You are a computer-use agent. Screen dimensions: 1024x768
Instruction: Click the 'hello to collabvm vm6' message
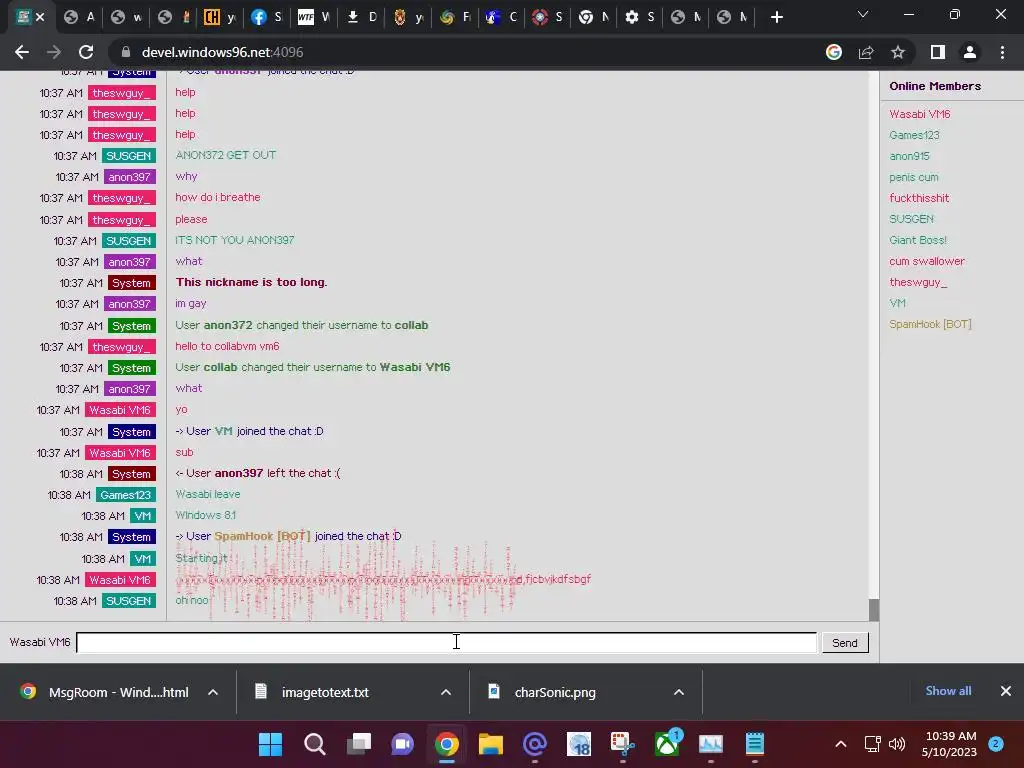(227, 346)
